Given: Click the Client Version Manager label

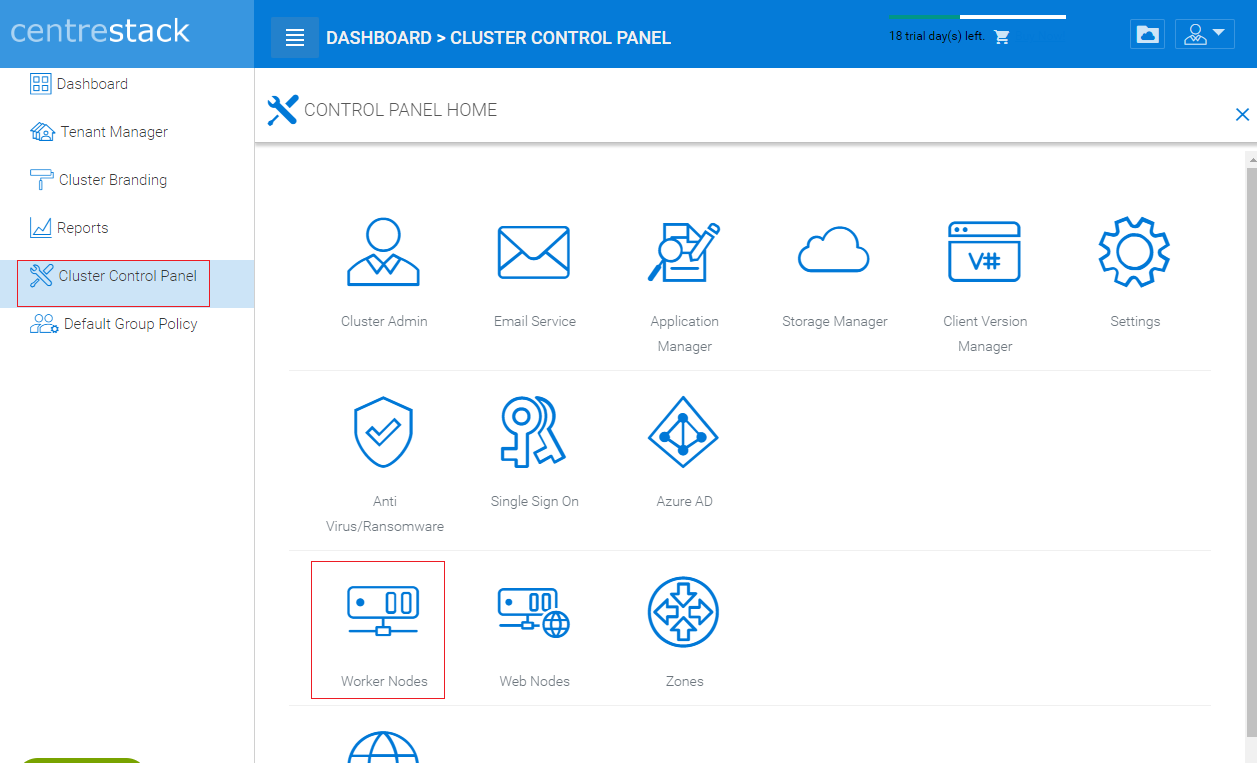Looking at the screenshot, I should pos(985,334).
